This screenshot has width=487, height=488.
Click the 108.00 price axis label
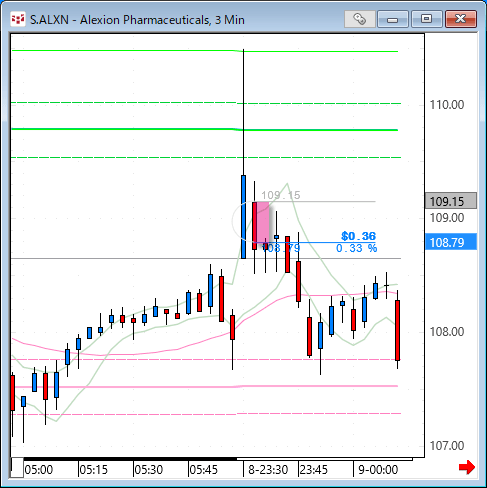point(447,332)
